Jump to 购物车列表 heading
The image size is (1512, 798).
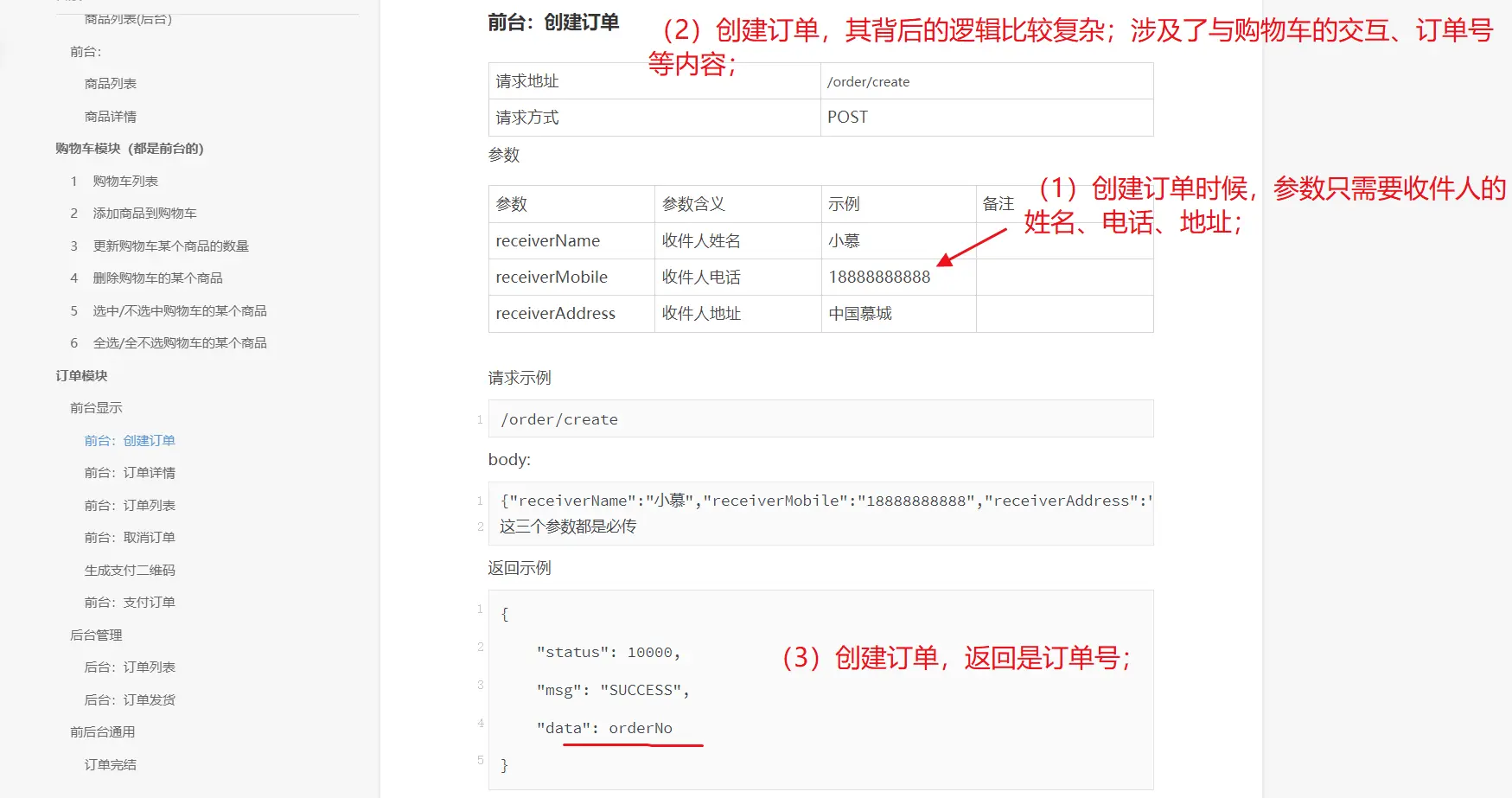[125, 182]
